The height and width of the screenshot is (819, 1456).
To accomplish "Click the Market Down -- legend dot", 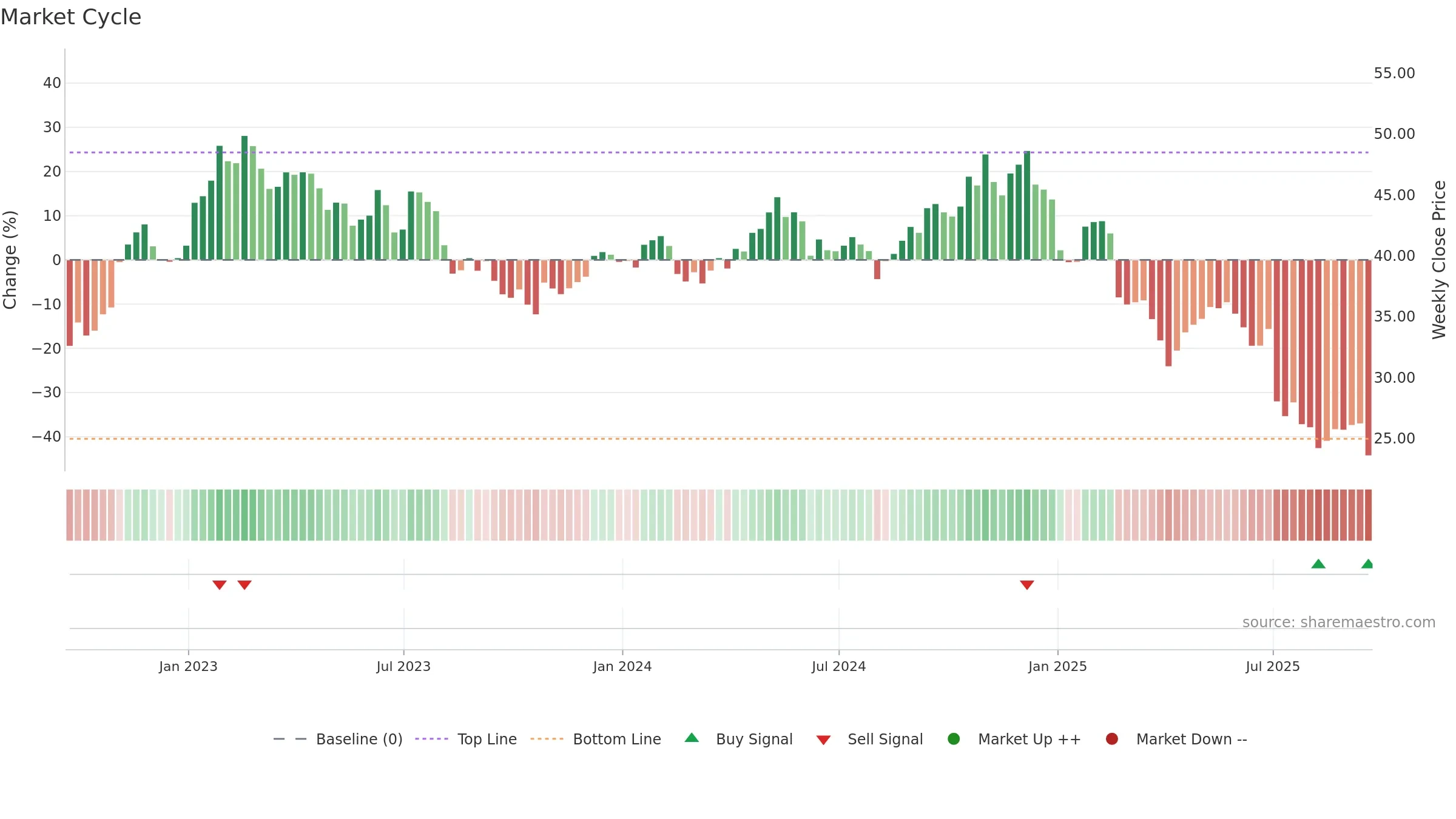I will (x=1112, y=739).
